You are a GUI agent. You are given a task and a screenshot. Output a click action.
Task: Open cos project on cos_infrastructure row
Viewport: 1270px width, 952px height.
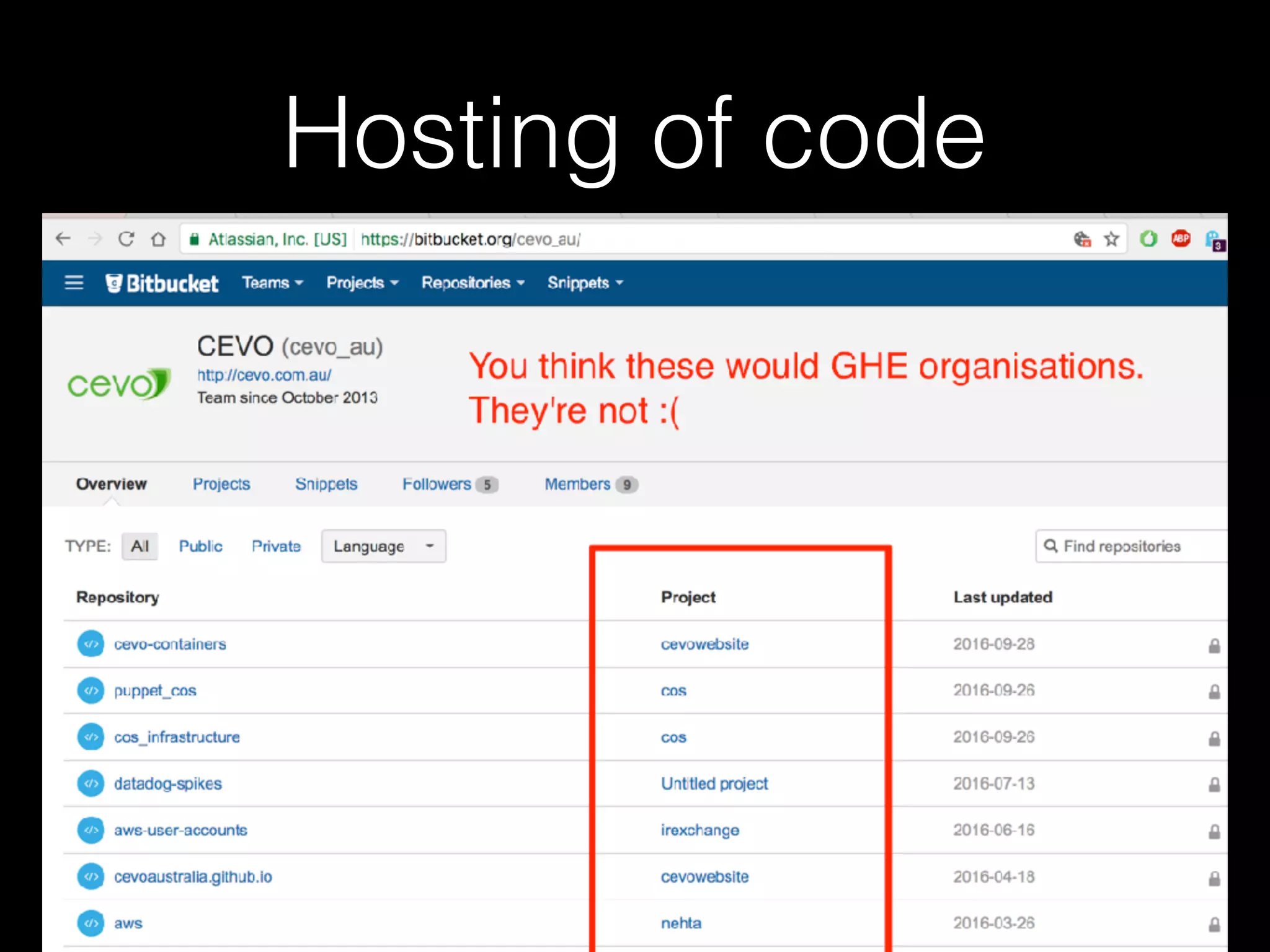coord(673,738)
